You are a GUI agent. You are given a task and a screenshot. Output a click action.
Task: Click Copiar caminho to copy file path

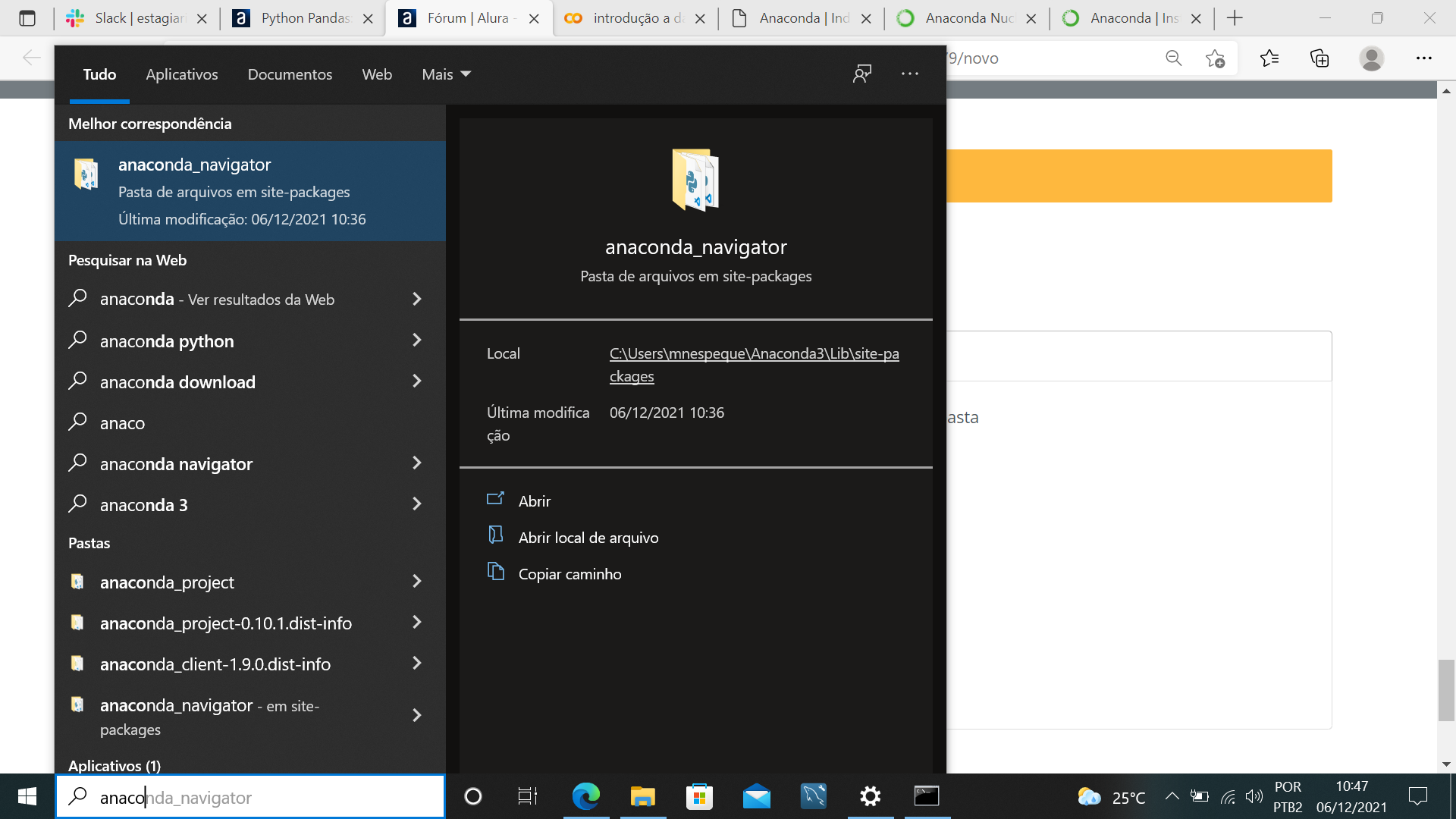point(570,573)
